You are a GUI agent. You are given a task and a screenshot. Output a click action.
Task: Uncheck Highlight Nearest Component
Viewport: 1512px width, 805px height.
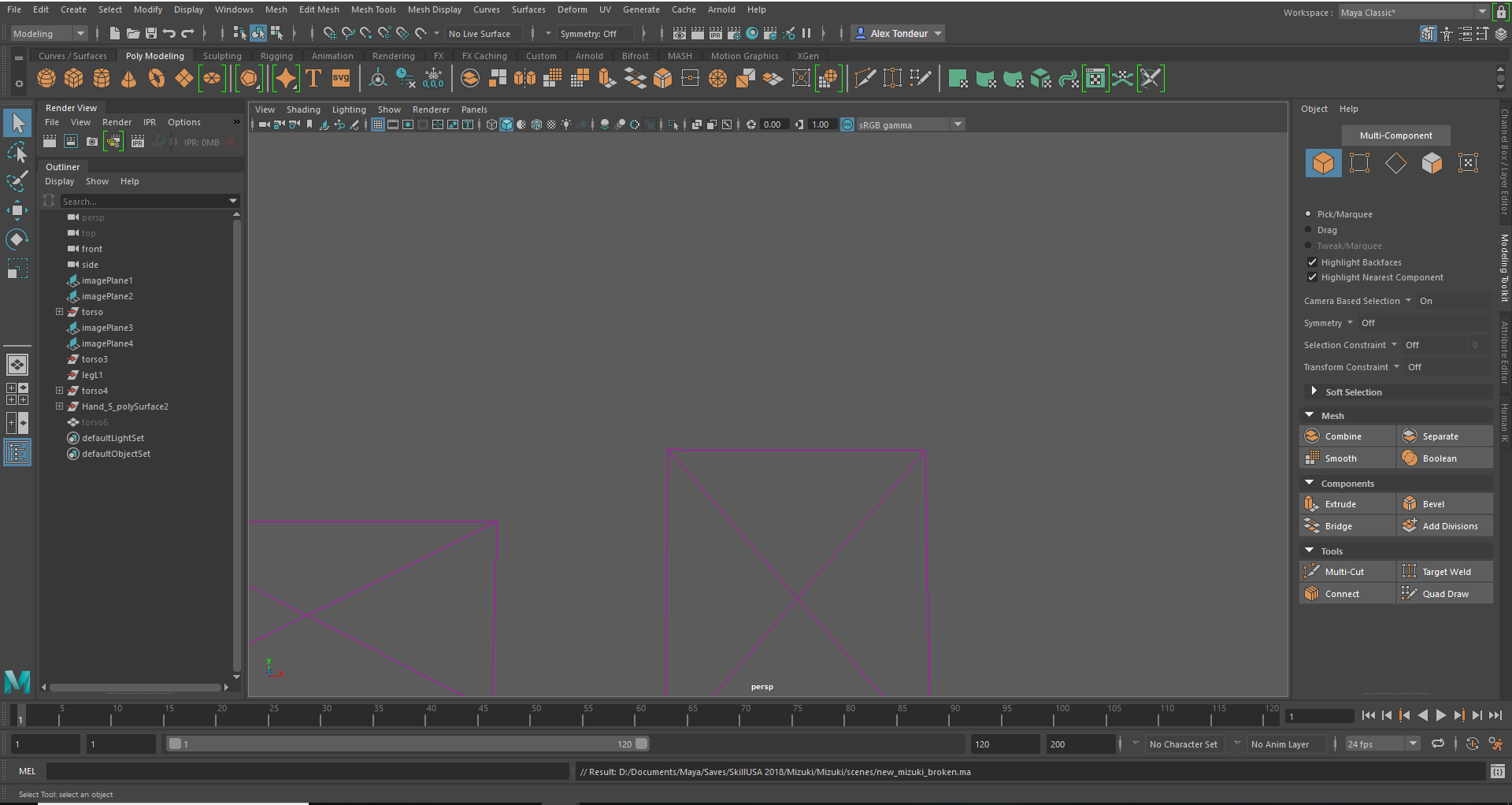tap(1312, 277)
